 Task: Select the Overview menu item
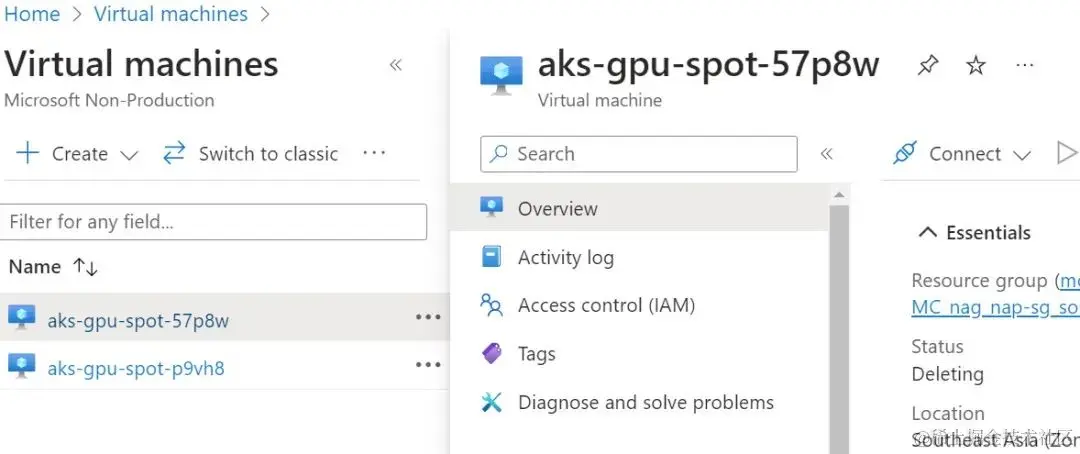point(557,209)
